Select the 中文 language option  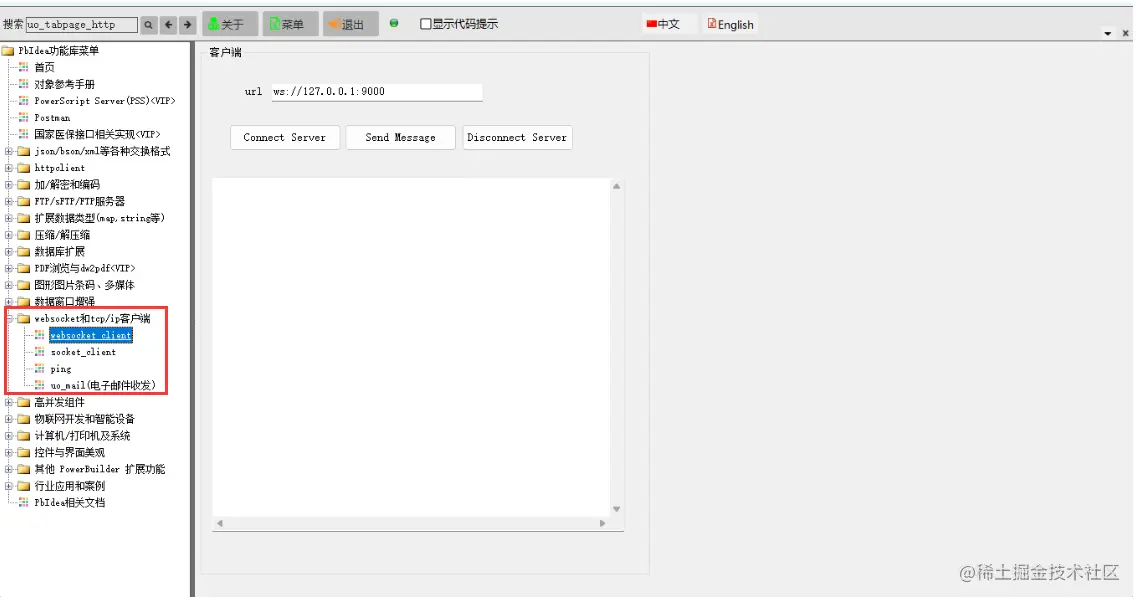666,23
